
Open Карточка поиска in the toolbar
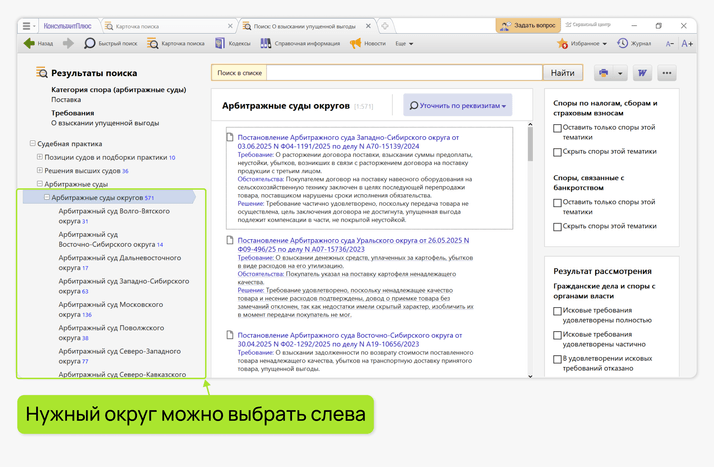tap(175, 43)
